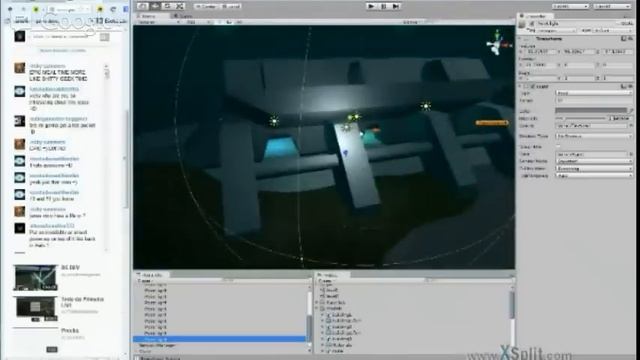Open the Layer dropdown in Inspector
This screenshot has height=360, width=640.
pos(612,31)
